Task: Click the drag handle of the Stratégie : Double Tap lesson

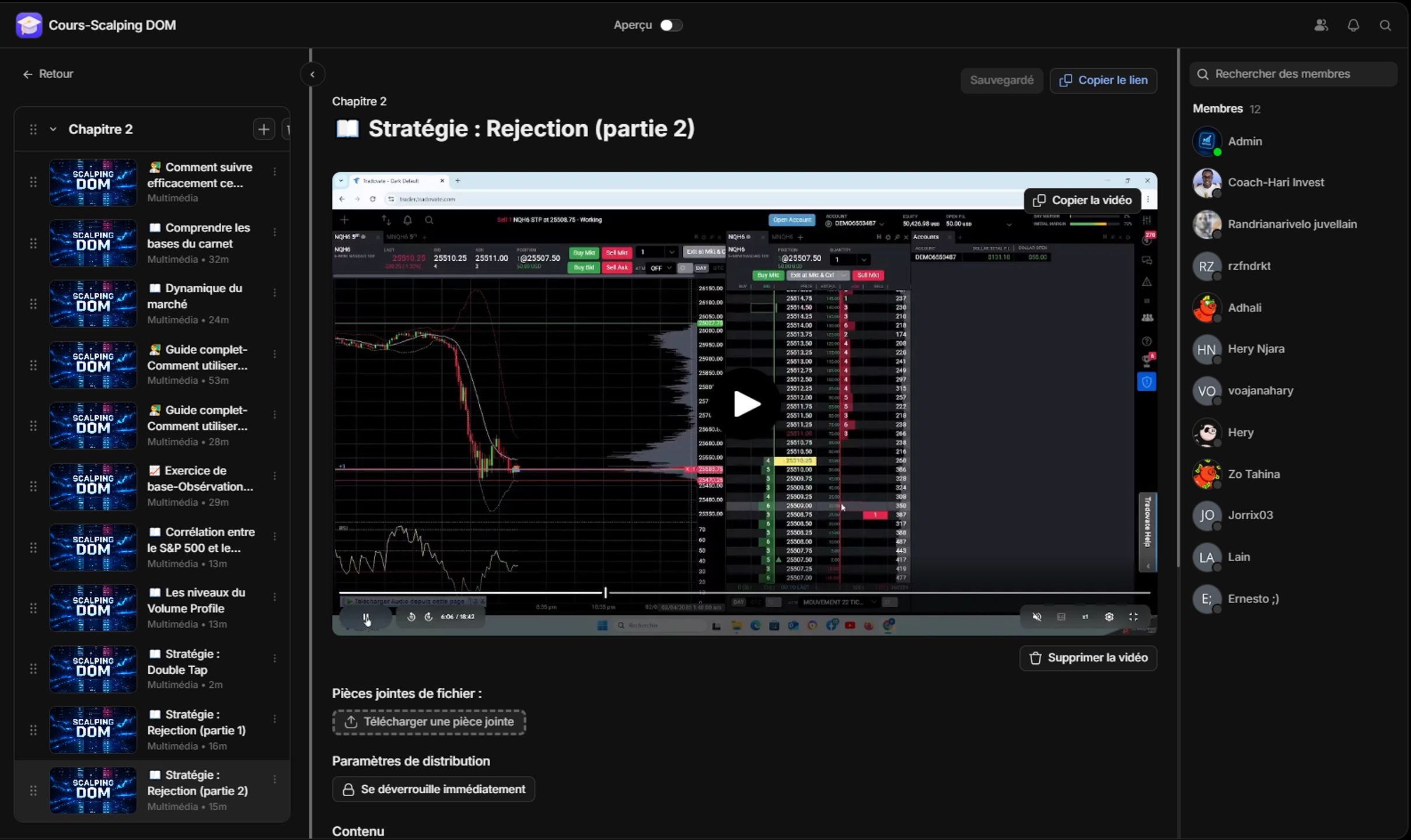Action: 33,668
